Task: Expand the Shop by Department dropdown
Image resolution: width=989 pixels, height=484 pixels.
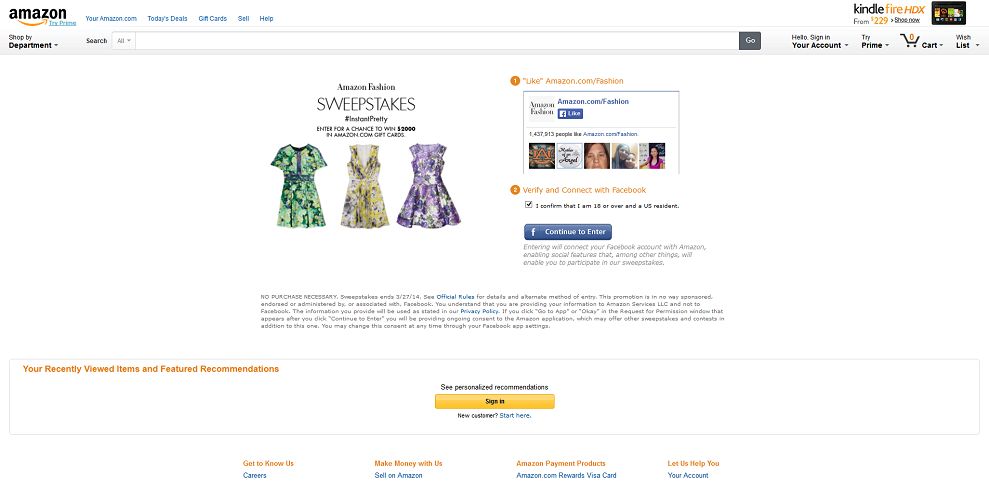Action: (33, 42)
